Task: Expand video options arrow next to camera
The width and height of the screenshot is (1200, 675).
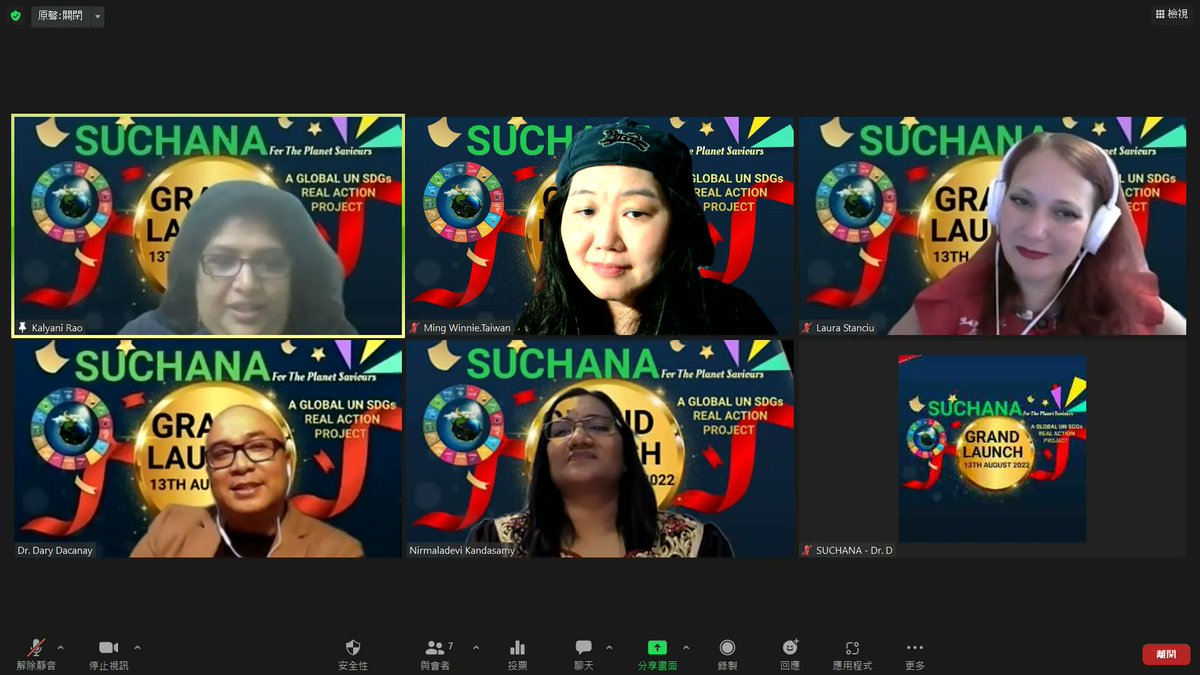Action: (x=137, y=648)
